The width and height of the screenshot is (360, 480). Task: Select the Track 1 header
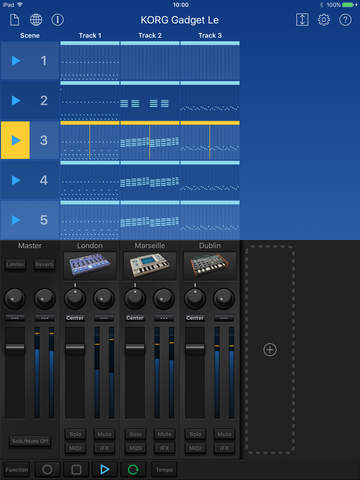[90, 35]
